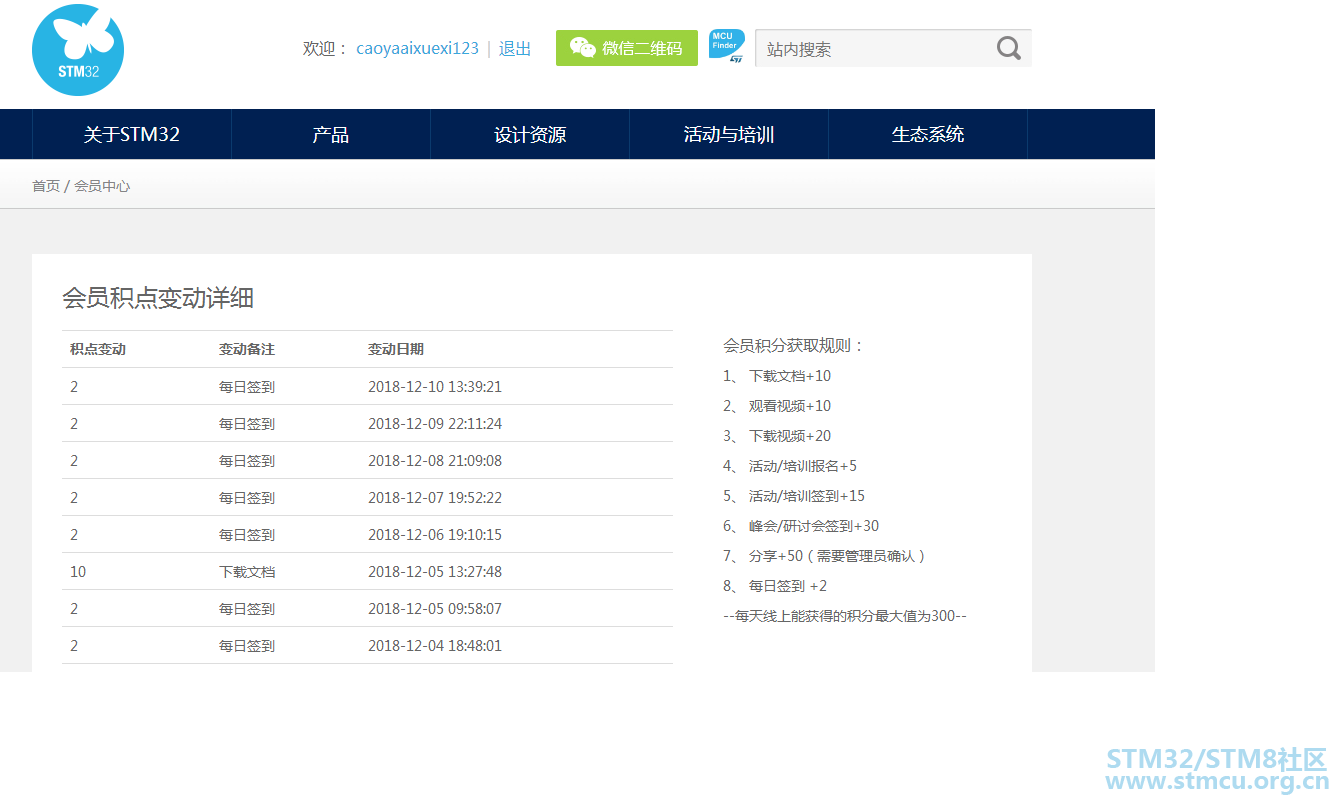This screenshot has height=804, width=1338.
Task: Click rule 活动/培训签到+15
Action: point(807,496)
